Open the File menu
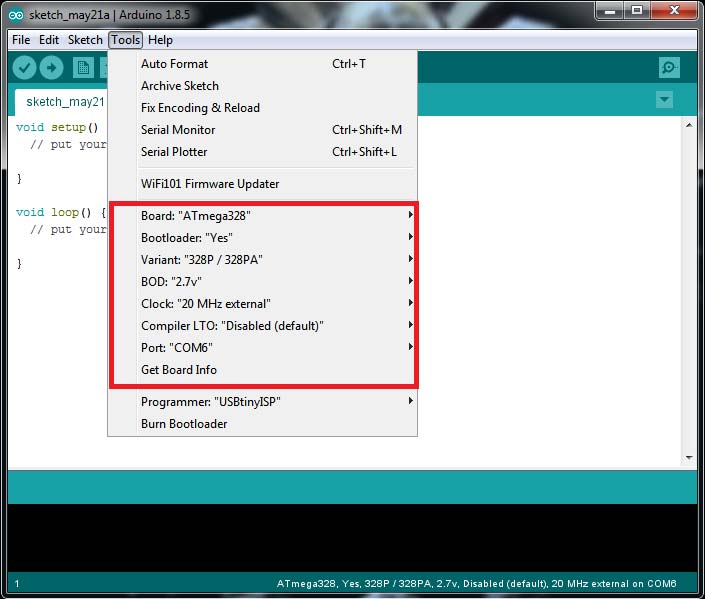Viewport: 705px width, 599px height. pyautogui.click(x=21, y=40)
